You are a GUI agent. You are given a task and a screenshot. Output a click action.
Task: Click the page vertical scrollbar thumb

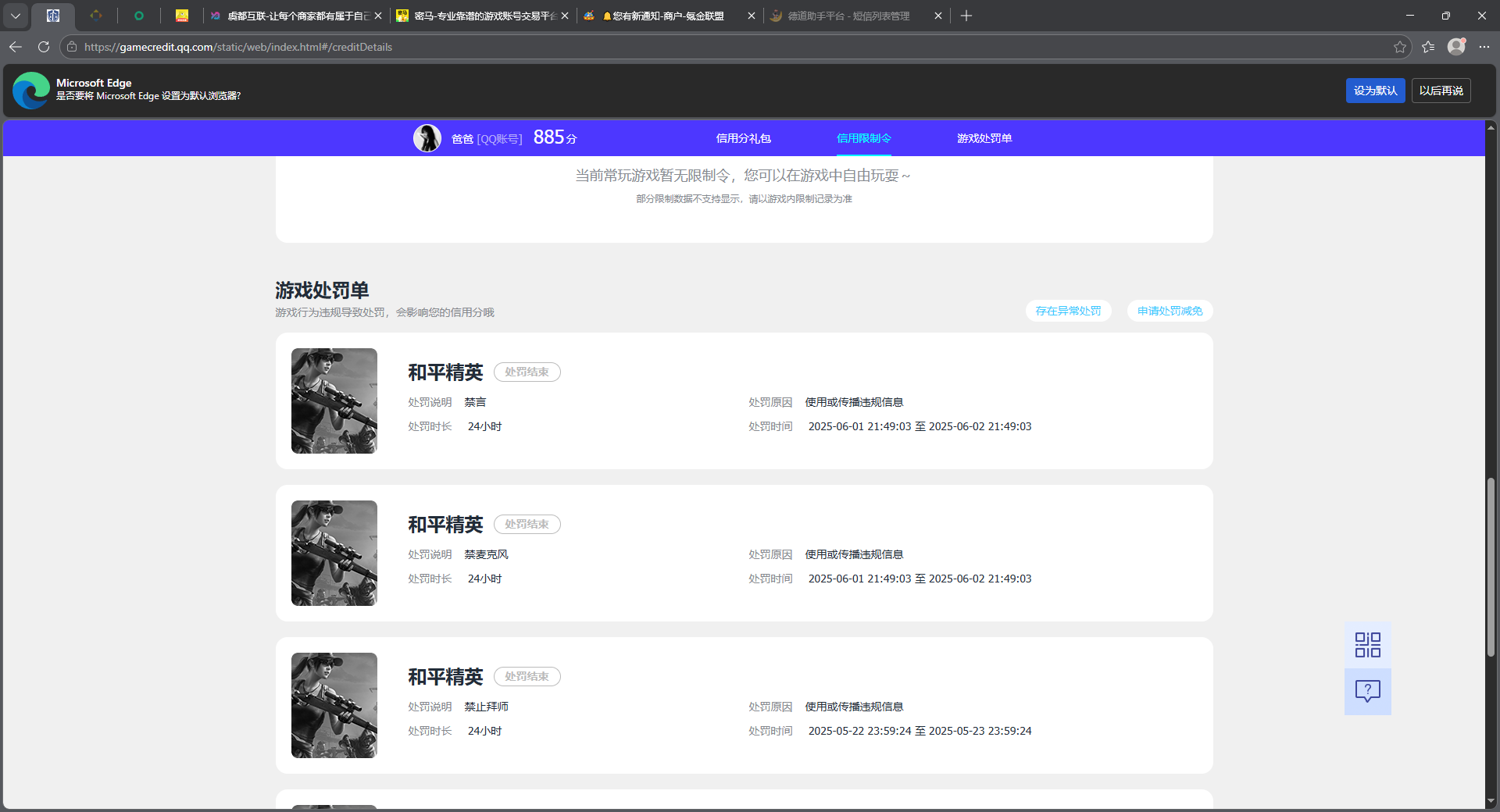click(x=1491, y=566)
